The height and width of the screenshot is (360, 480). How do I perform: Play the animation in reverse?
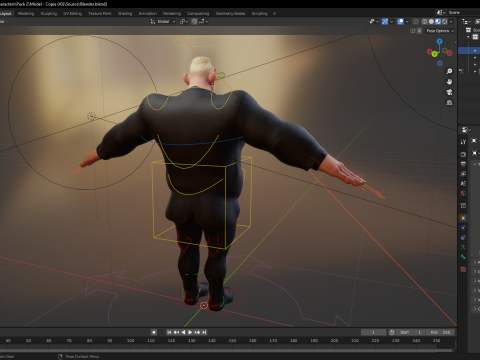click(183, 332)
